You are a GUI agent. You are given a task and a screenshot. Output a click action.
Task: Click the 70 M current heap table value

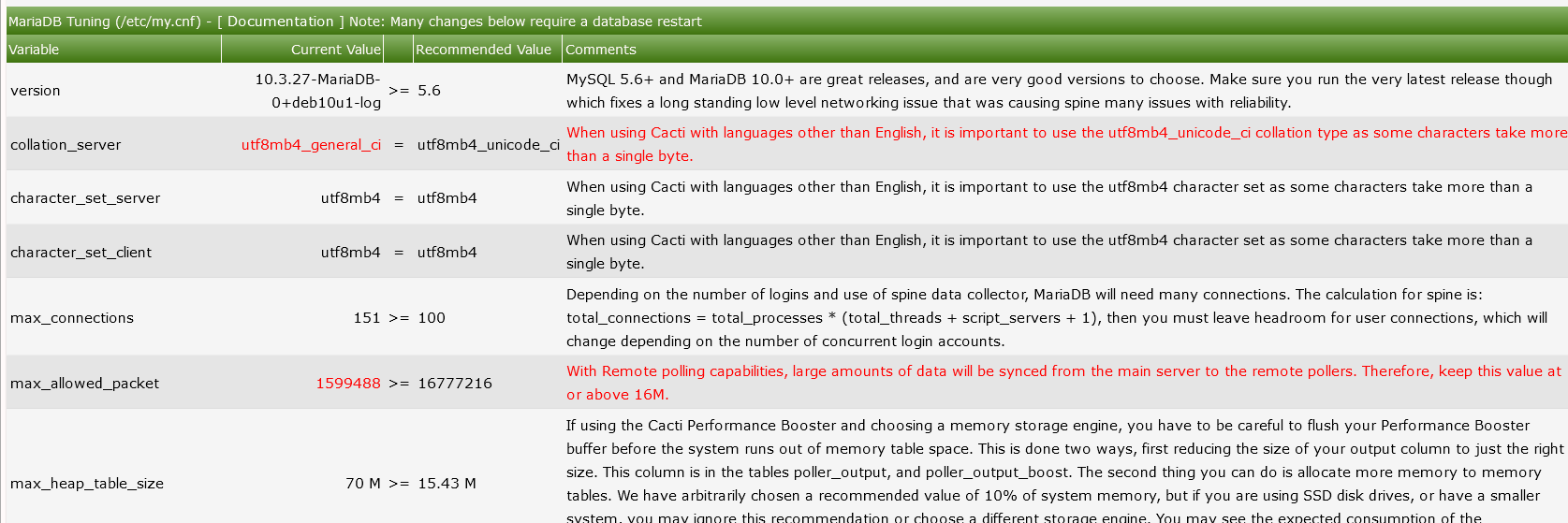click(x=363, y=484)
